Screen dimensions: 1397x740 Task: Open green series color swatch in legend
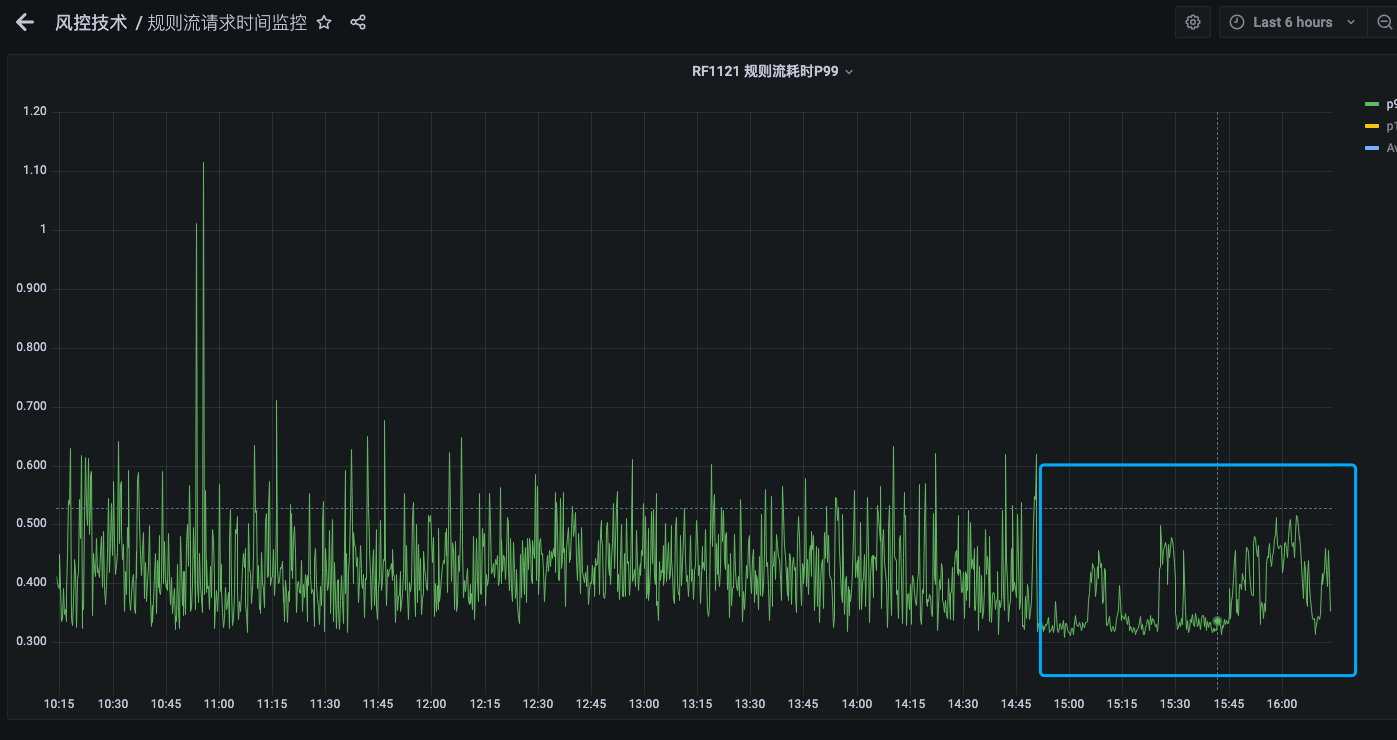pyautogui.click(x=1372, y=104)
